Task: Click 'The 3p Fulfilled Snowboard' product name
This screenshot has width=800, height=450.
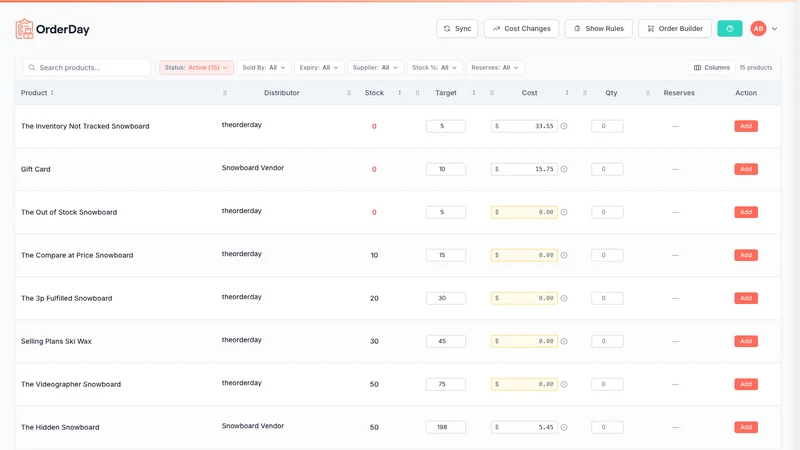Action: coord(66,298)
